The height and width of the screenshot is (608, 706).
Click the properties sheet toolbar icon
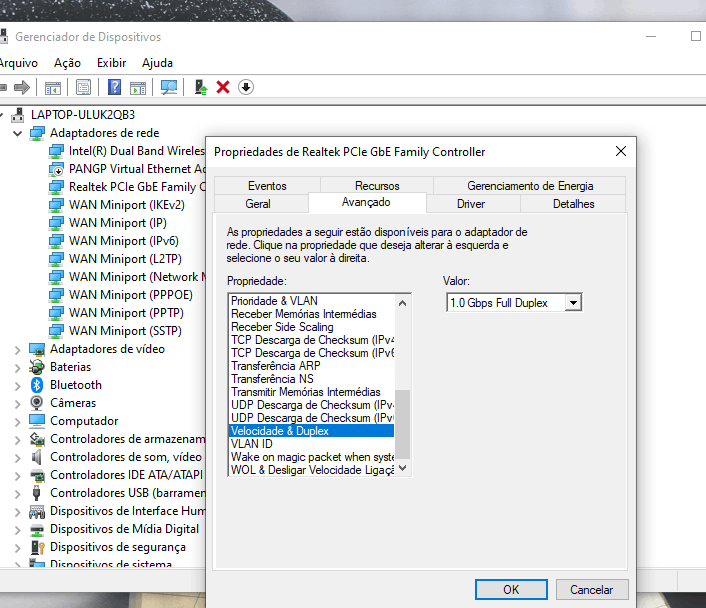83,87
